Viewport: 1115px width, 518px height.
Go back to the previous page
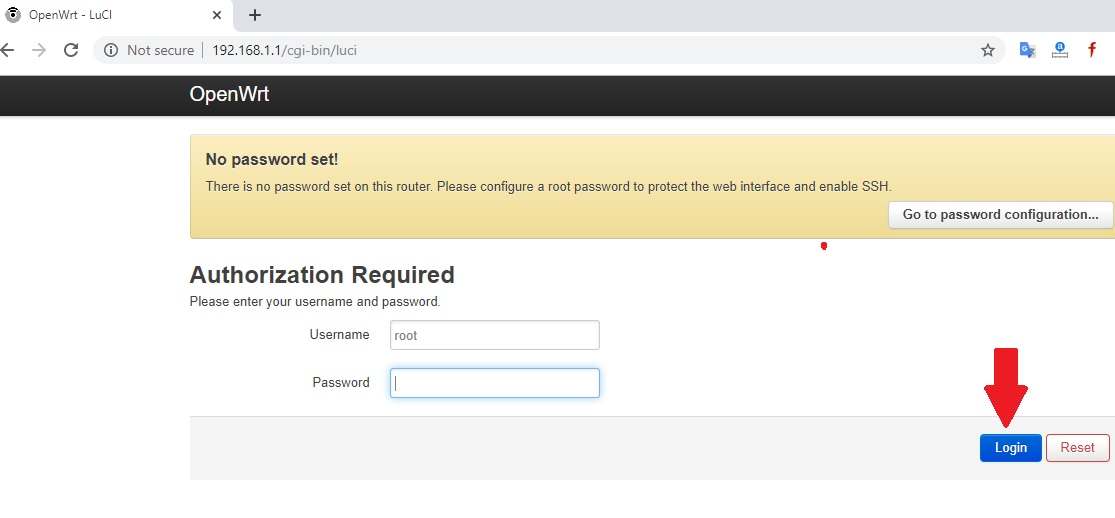pos(7,50)
